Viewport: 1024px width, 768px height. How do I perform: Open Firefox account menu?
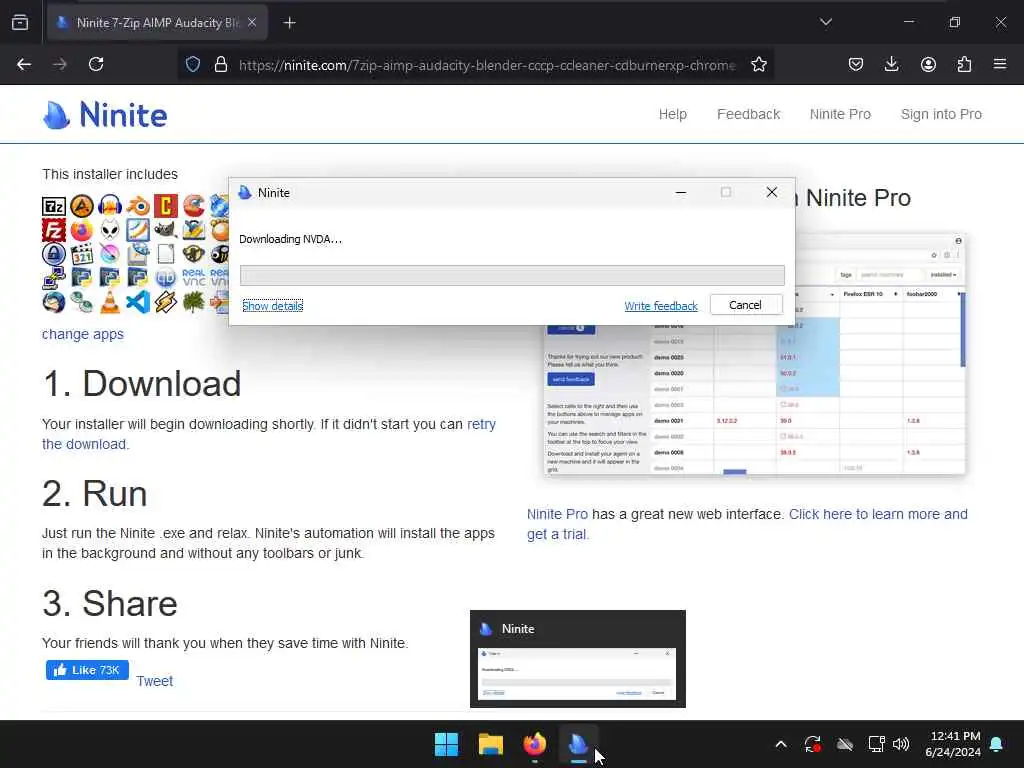pos(928,64)
